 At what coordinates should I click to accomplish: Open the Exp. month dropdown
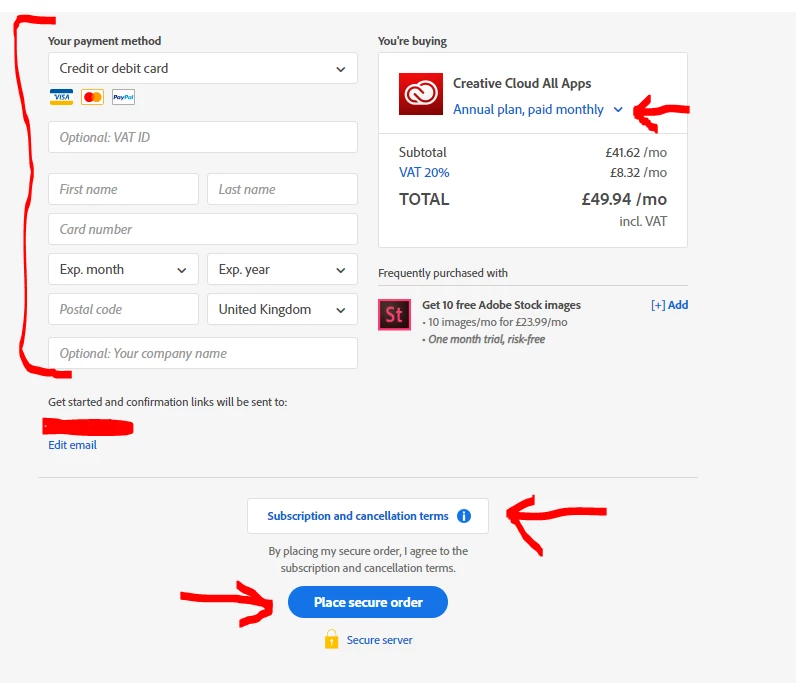[123, 269]
